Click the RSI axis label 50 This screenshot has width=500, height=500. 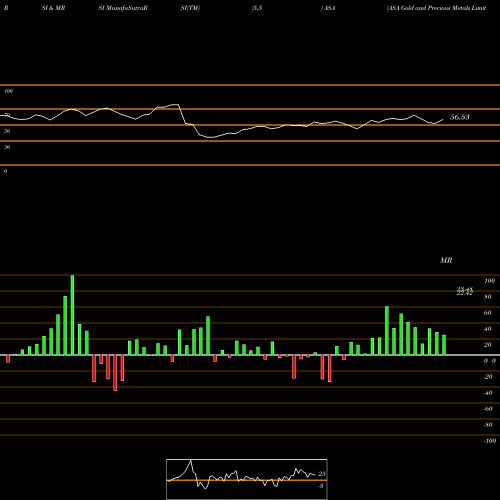7,131
